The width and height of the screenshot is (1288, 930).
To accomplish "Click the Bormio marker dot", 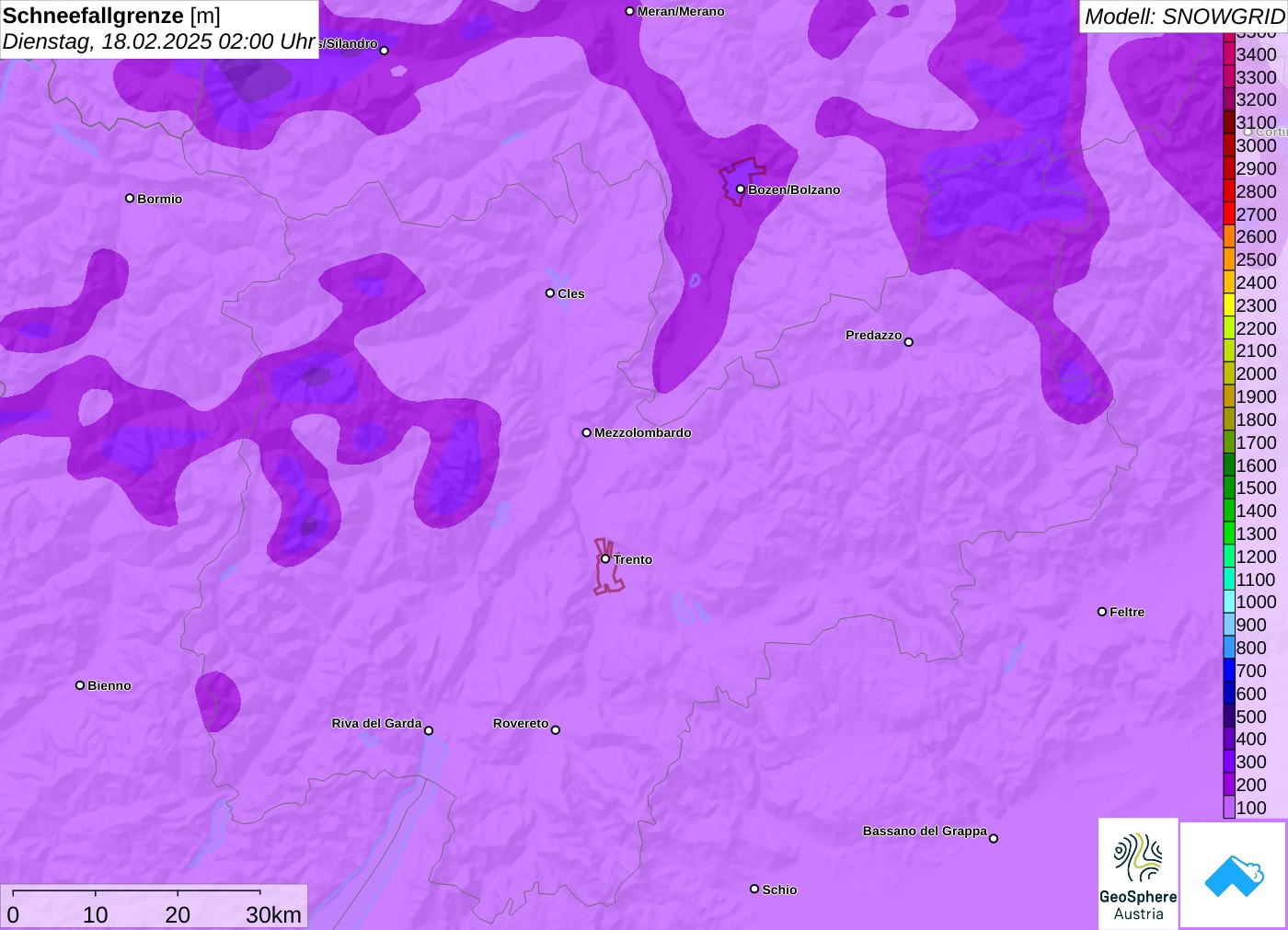I will coord(130,199).
